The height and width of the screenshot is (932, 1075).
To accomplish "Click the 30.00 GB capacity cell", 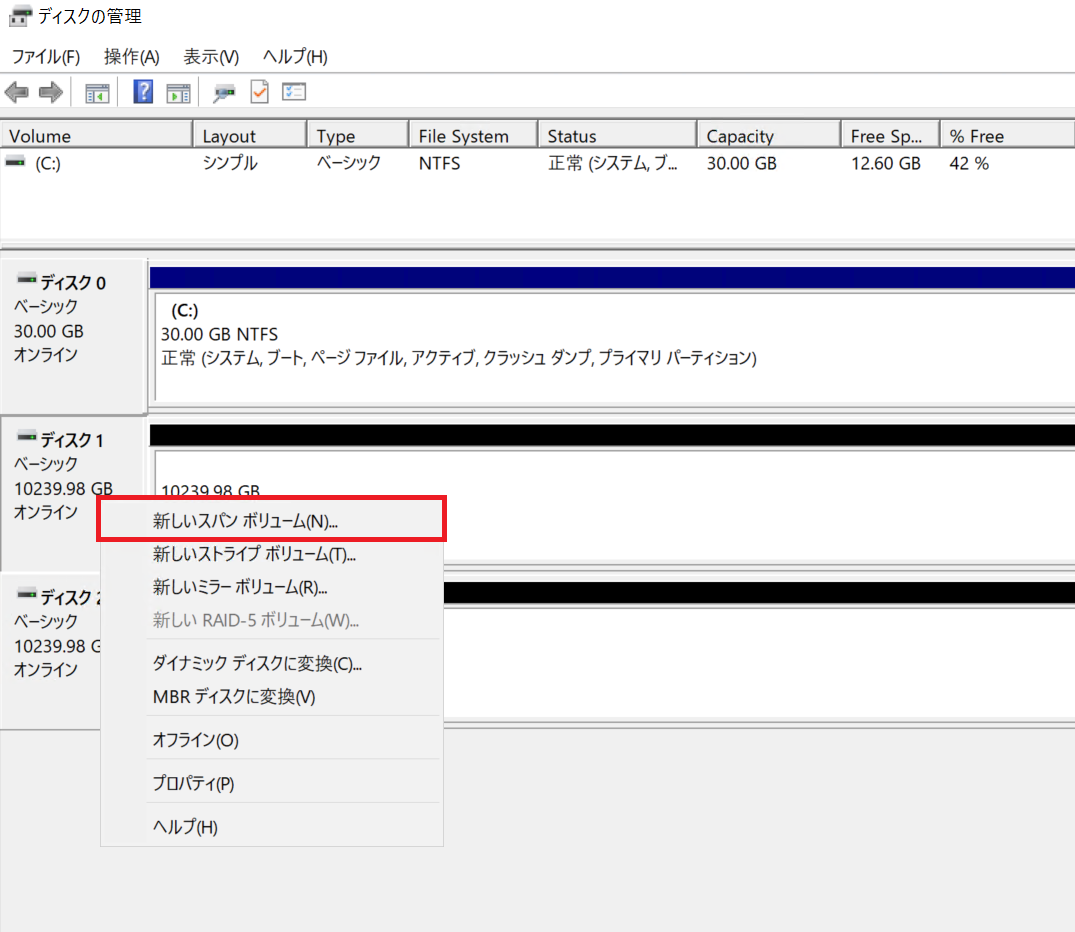I will [x=742, y=163].
